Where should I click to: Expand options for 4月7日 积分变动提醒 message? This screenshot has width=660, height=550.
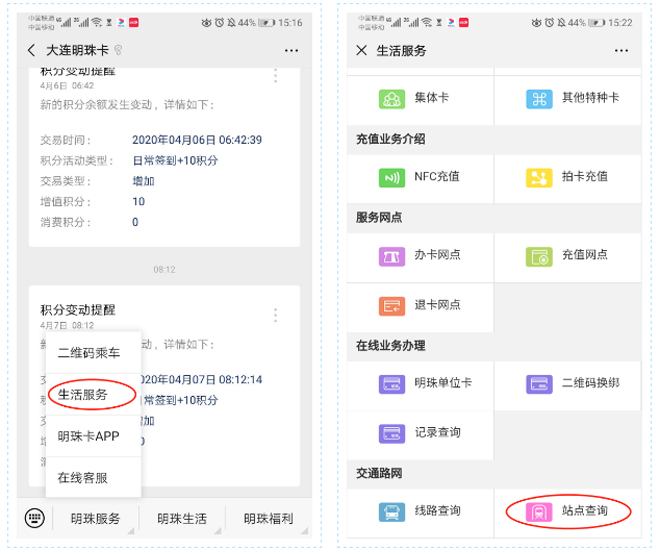[276, 315]
